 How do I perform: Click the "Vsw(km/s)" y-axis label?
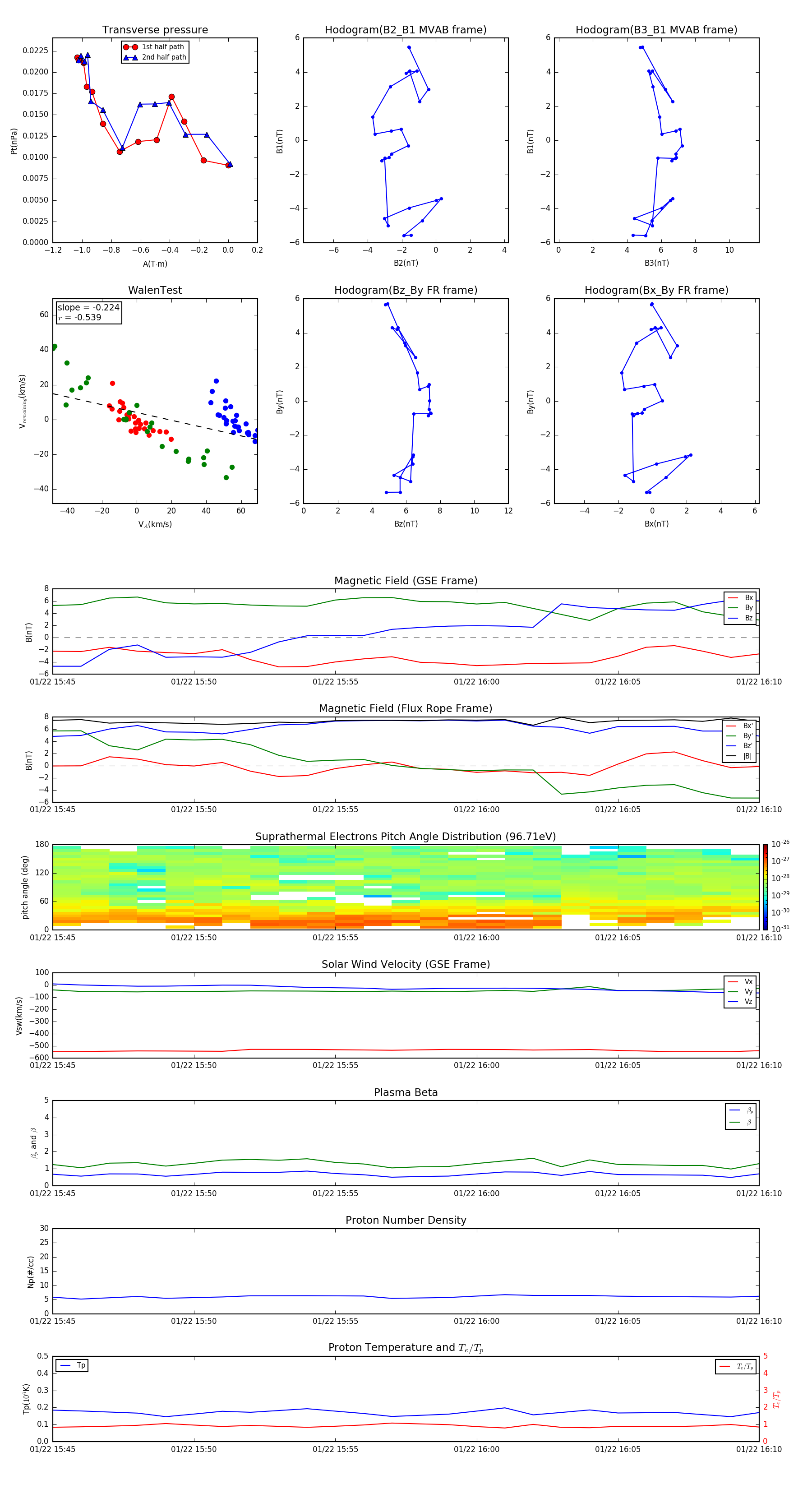point(19,1016)
